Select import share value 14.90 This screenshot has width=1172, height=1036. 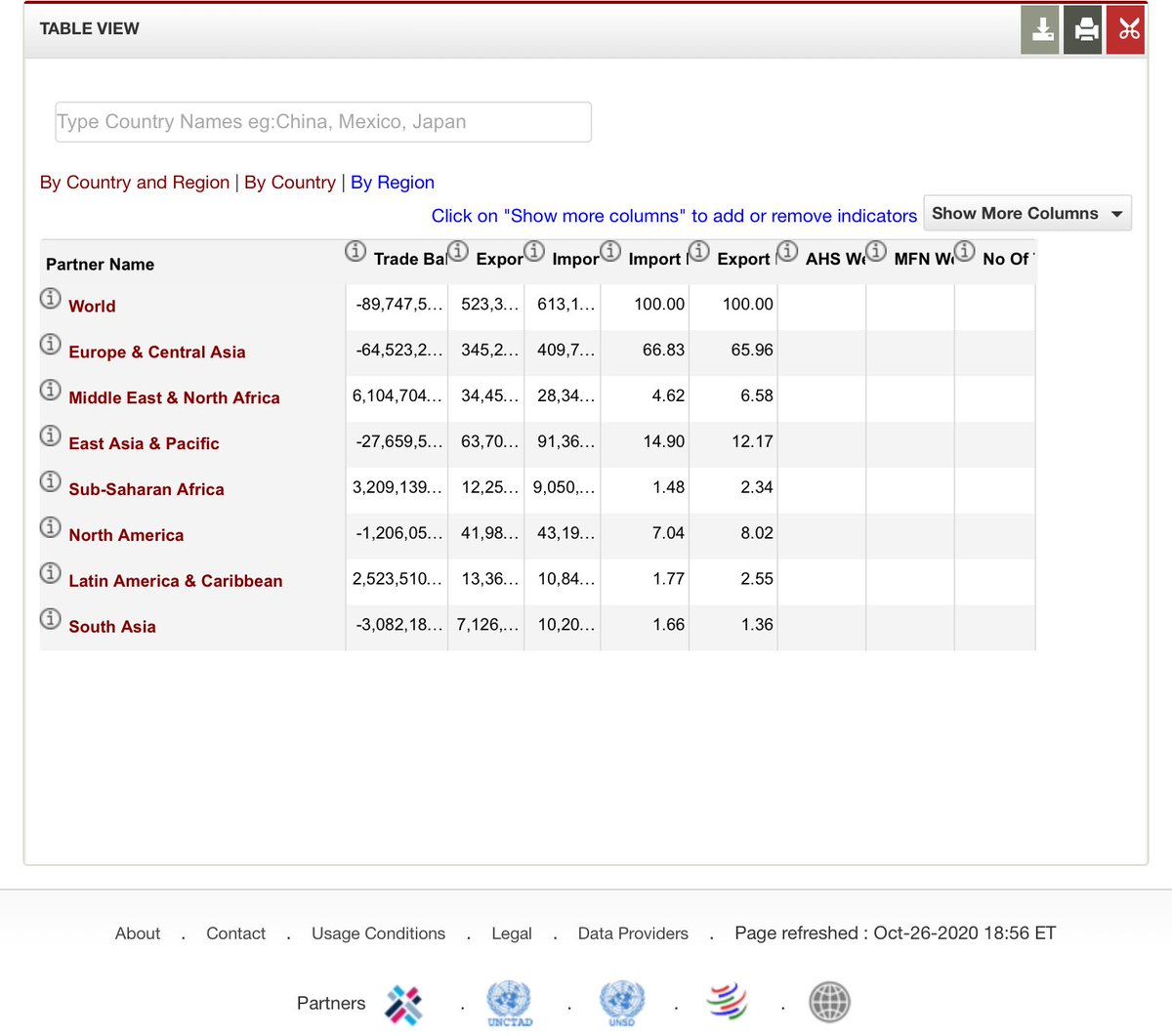(x=663, y=442)
